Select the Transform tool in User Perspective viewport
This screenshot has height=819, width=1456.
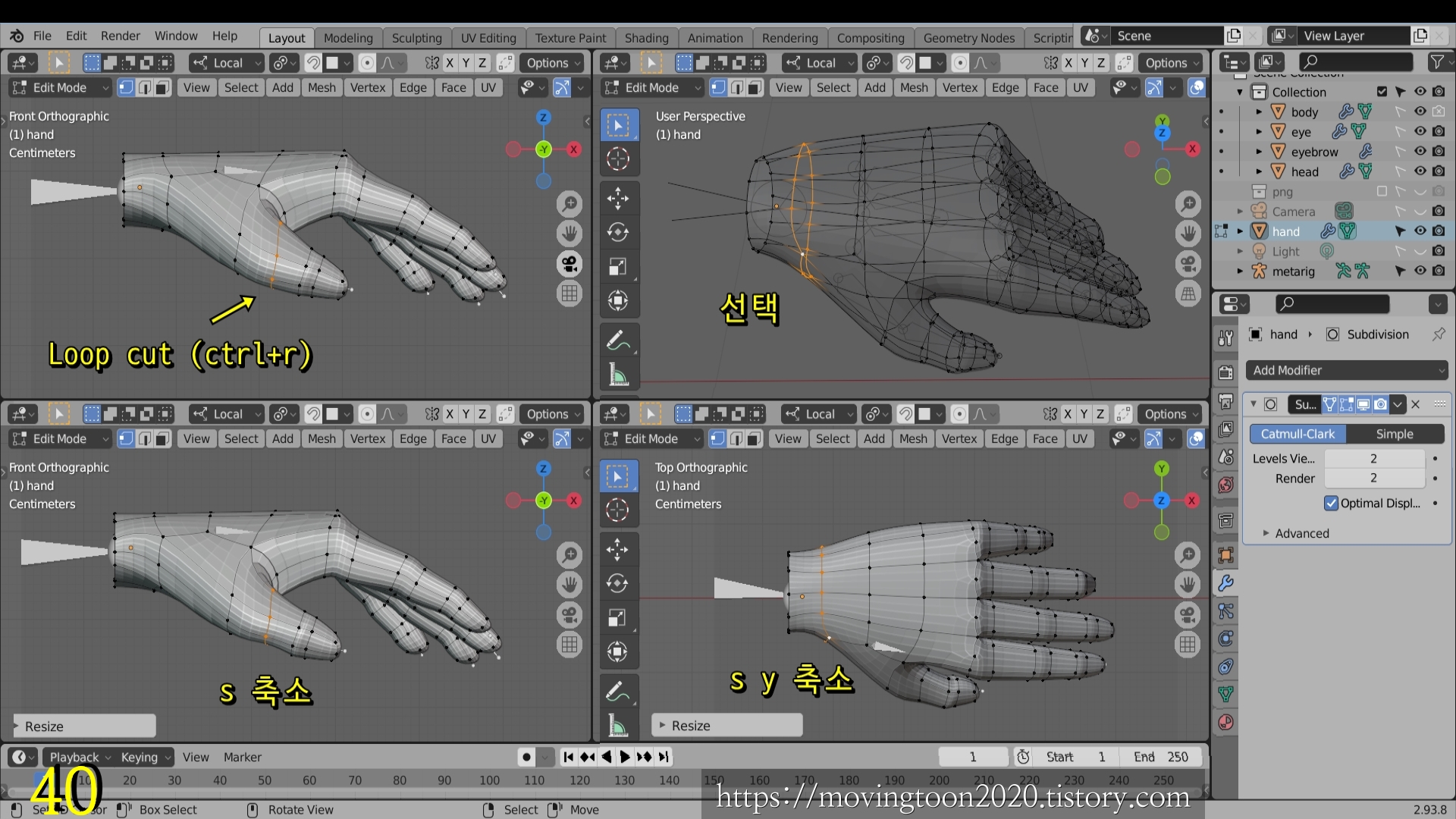(x=618, y=301)
